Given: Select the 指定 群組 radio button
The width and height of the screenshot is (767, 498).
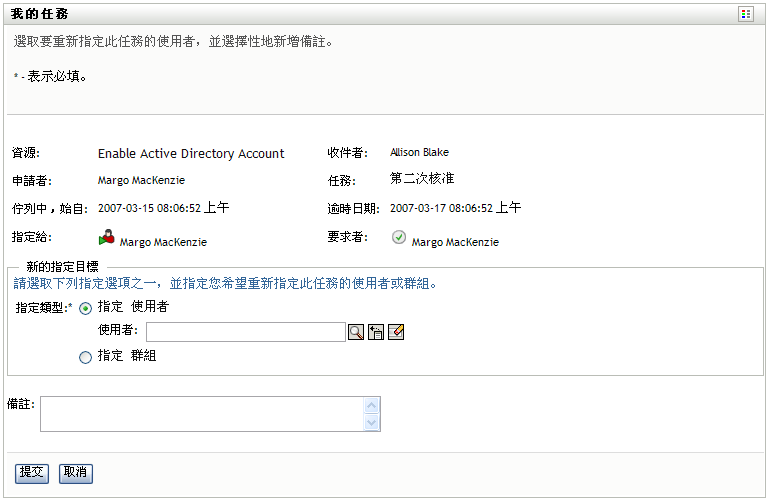Looking at the screenshot, I should [85, 356].
